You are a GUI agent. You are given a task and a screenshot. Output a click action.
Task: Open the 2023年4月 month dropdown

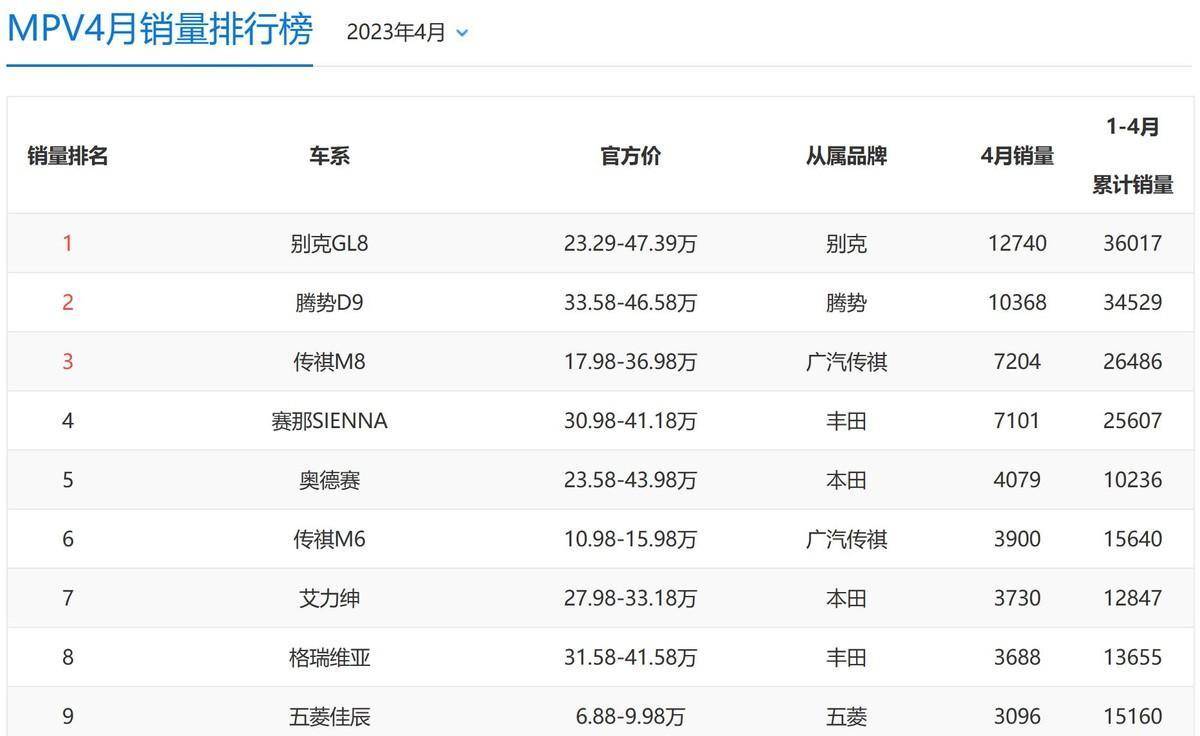(x=407, y=32)
